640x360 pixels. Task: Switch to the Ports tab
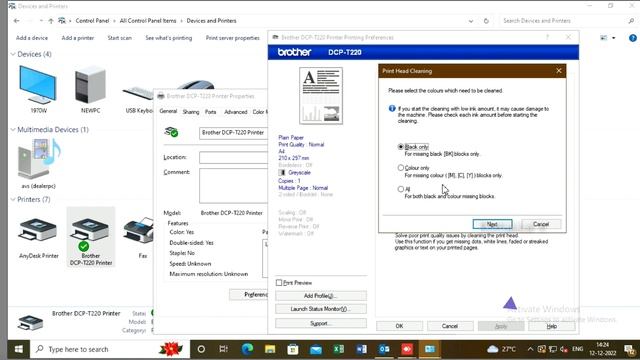211,112
